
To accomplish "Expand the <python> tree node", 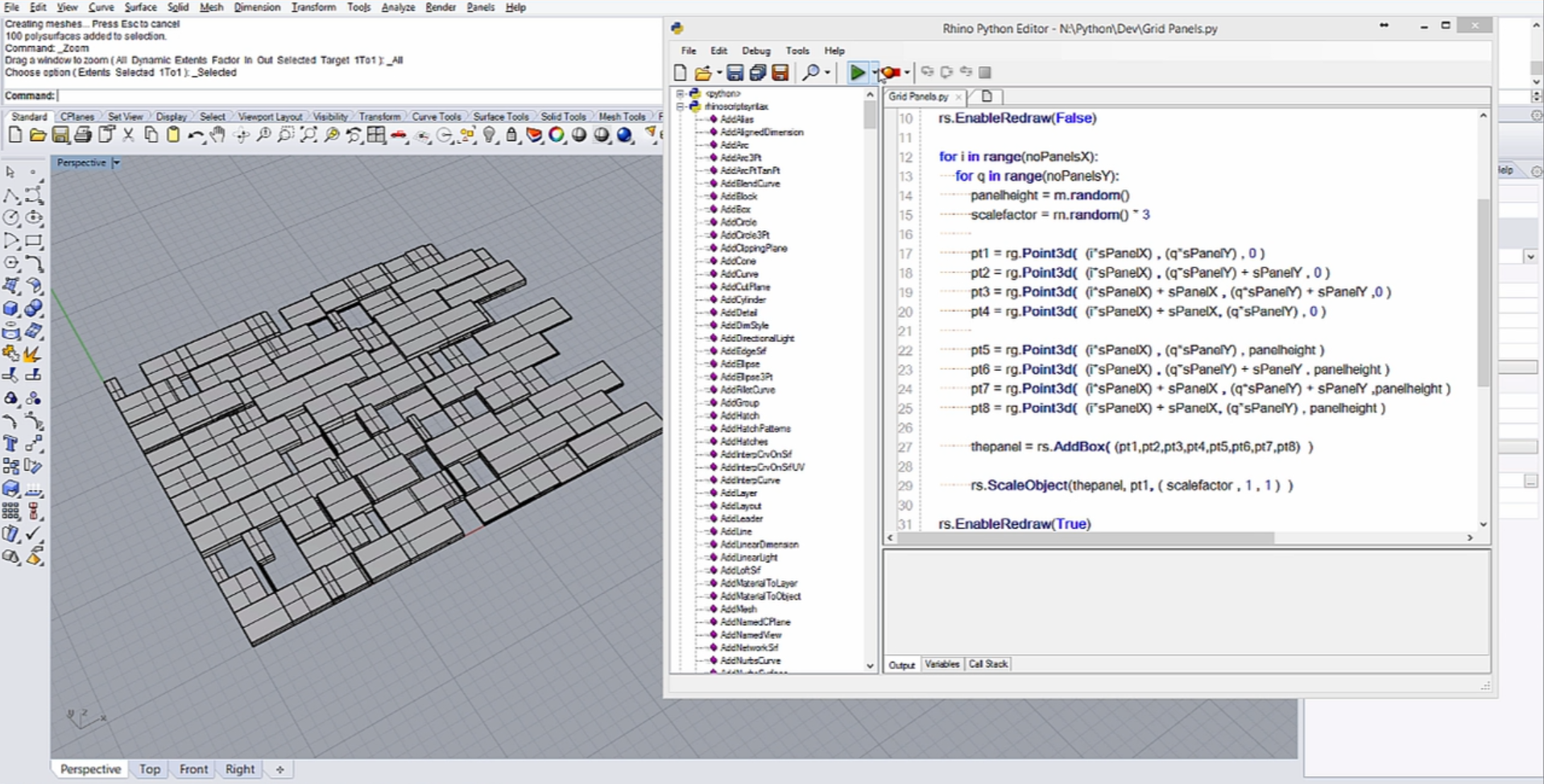I will point(680,93).
